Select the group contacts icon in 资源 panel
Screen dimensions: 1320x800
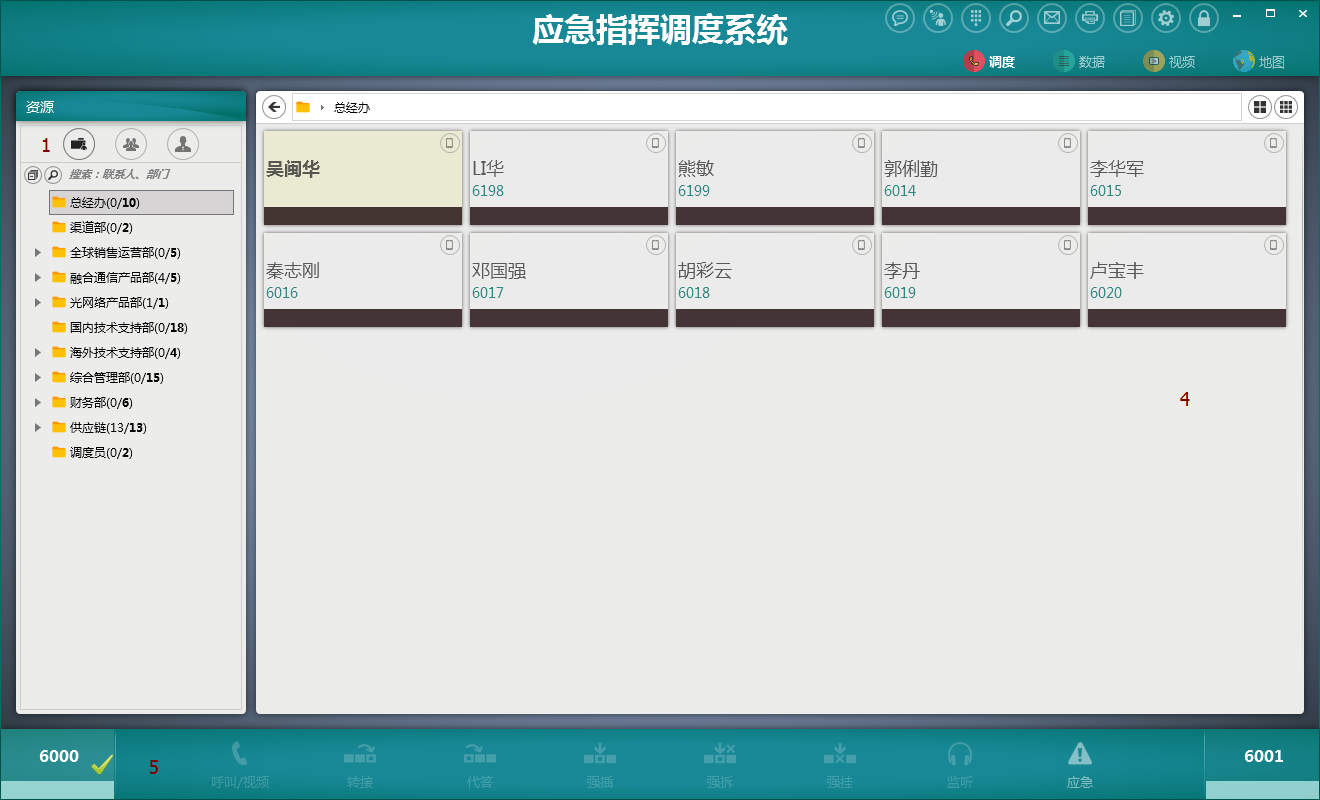click(x=131, y=144)
